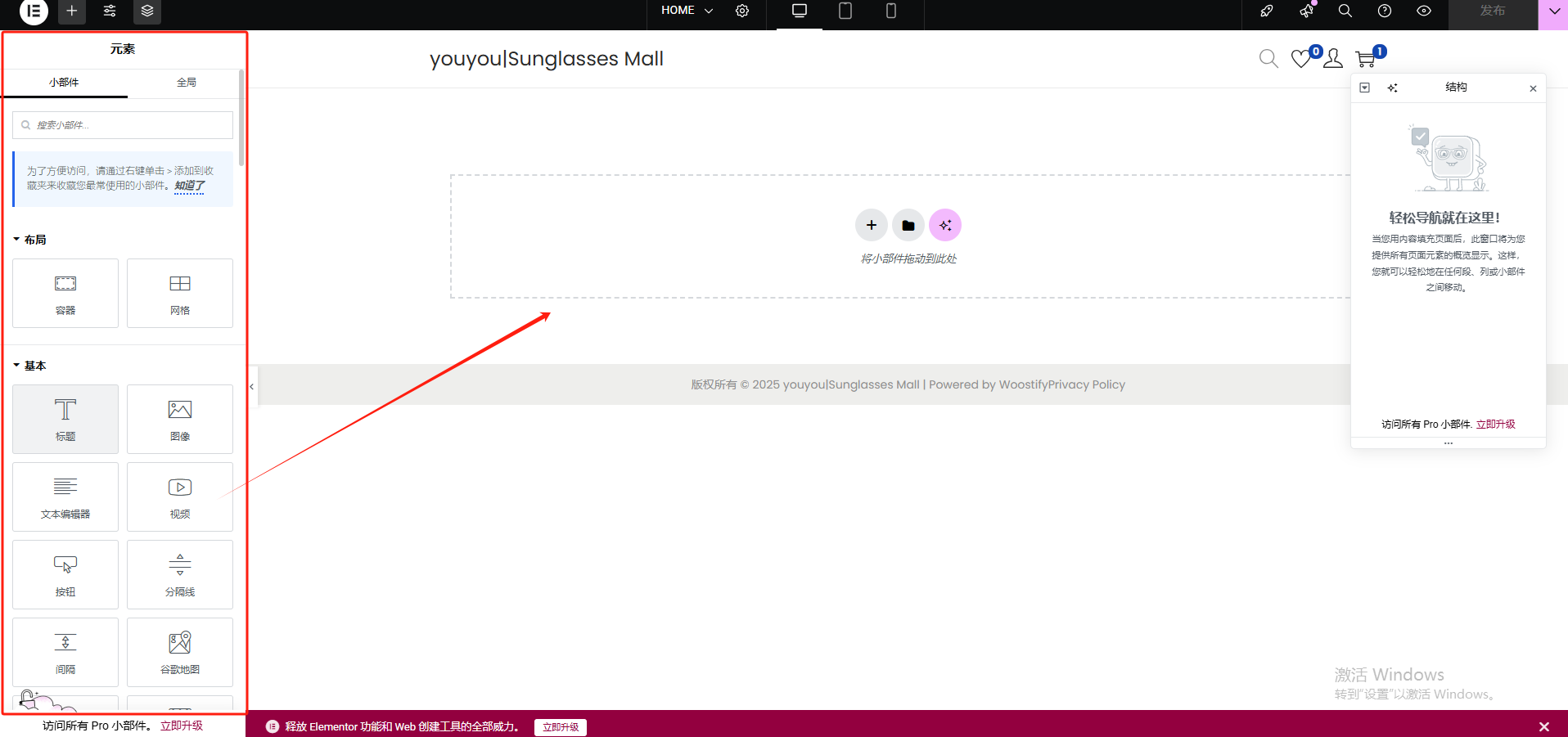Image resolution: width=1568 pixels, height=737 pixels.
Task: Select the 小部件 widgets tab
Action: [64, 83]
